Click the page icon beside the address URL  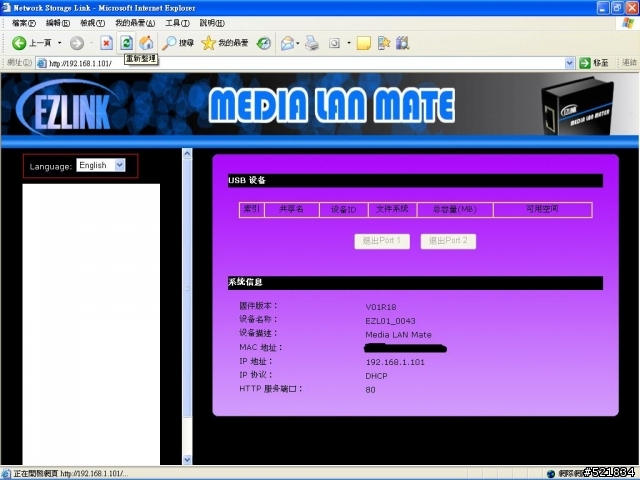click(x=42, y=63)
